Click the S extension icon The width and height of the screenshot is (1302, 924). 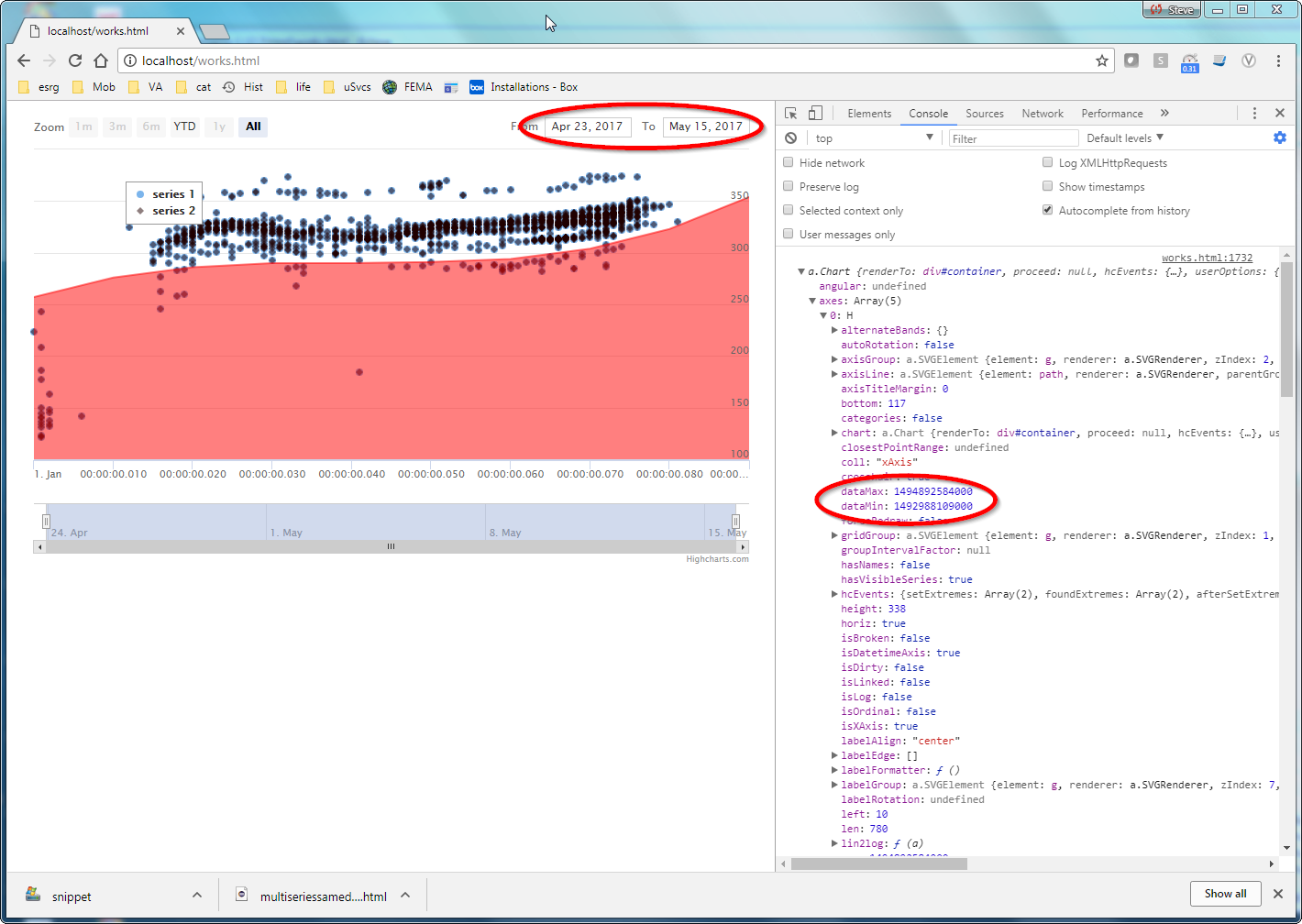pyautogui.click(x=1160, y=60)
